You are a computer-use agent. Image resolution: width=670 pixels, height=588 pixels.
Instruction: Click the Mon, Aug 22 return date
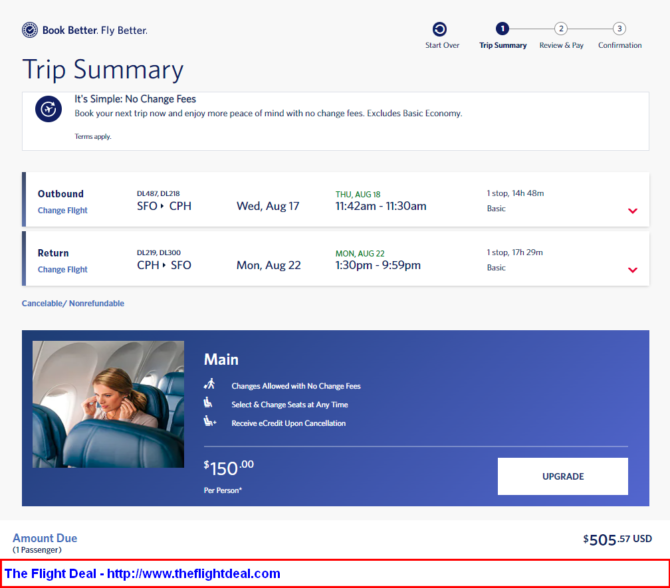[269, 265]
